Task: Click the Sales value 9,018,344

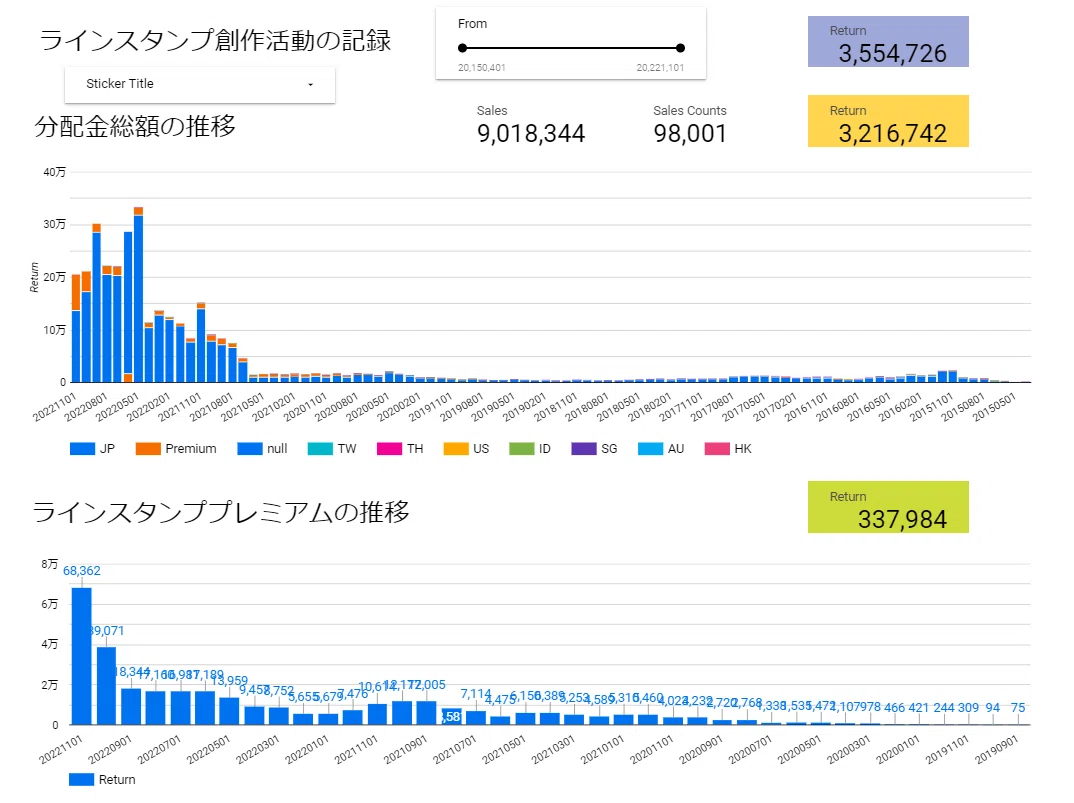Action: coord(531,134)
